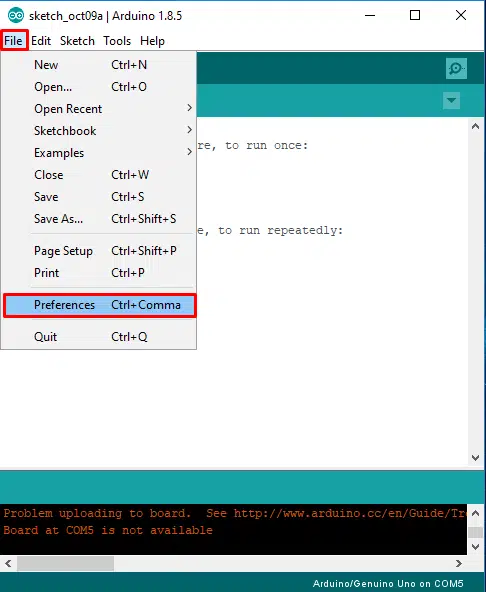Click the Arduino logo in title bar

click(16, 15)
